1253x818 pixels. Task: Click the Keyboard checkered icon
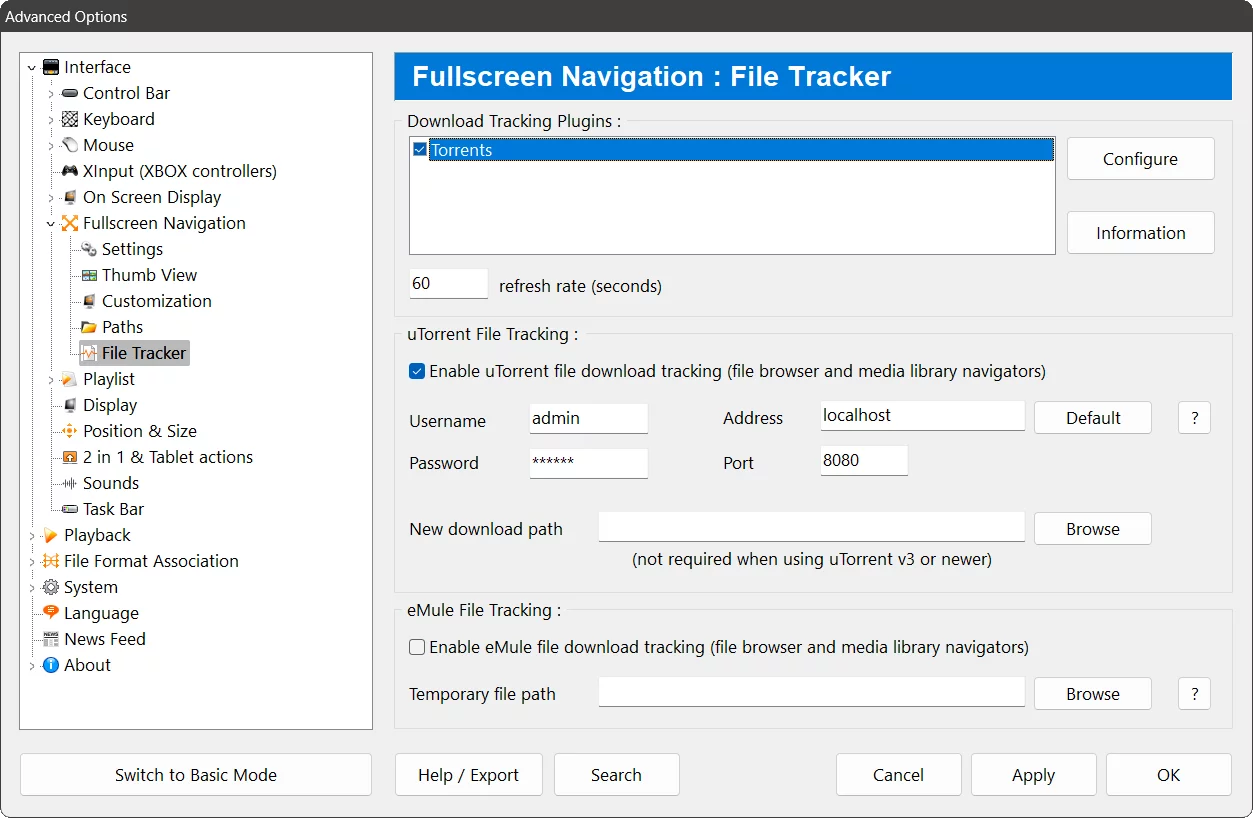[70, 119]
